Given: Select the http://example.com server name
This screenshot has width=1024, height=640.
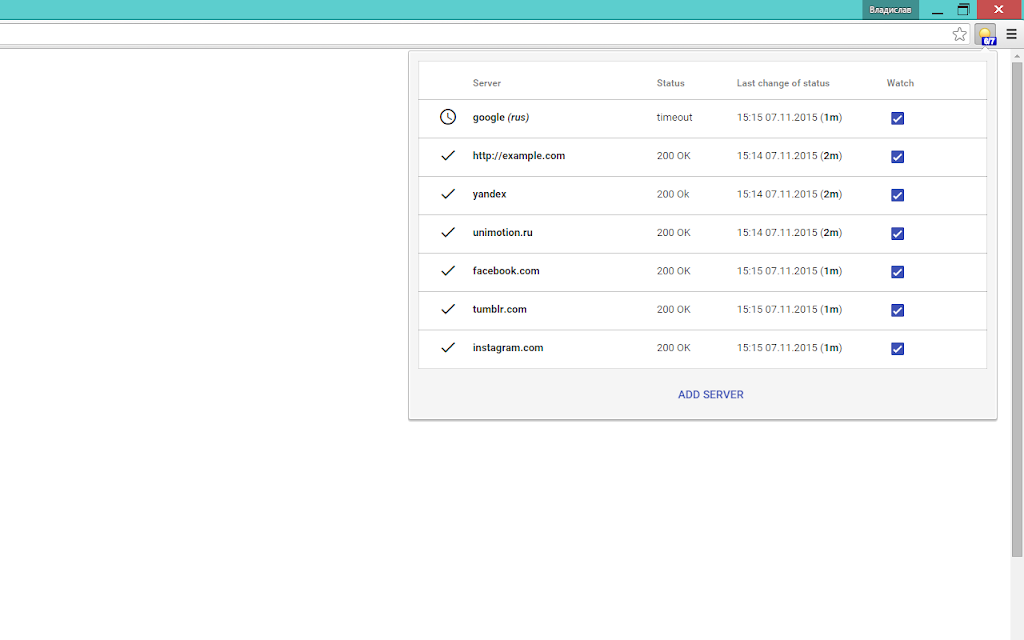Looking at the screenshot, I should (519, 155).
